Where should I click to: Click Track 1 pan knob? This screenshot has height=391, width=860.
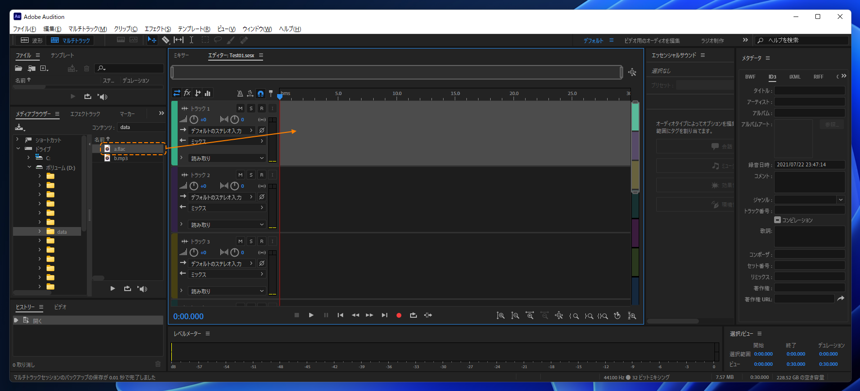[x=235, y=120]
